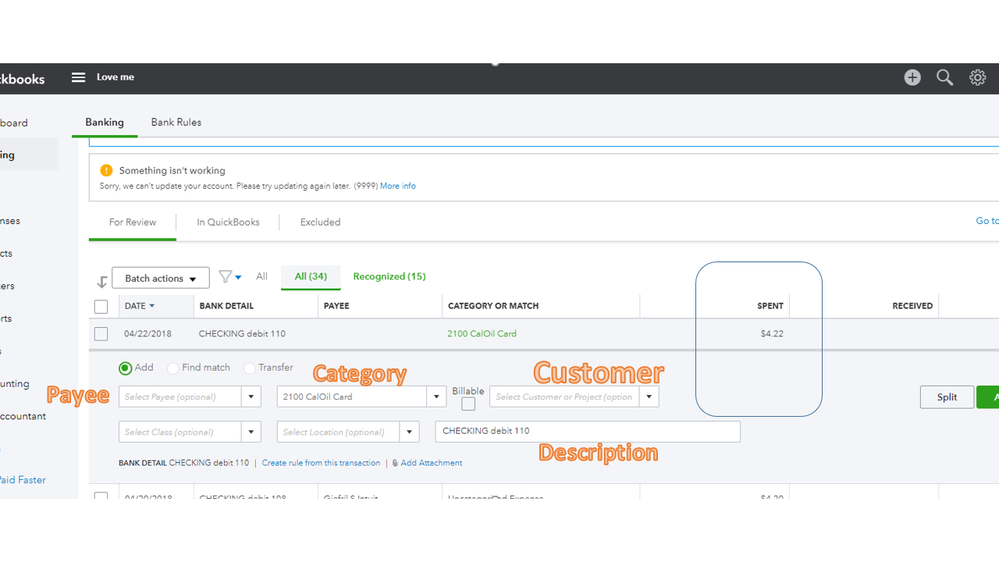
Task: Click the CHECKING debit 110 description field
Action: [587, 431]
